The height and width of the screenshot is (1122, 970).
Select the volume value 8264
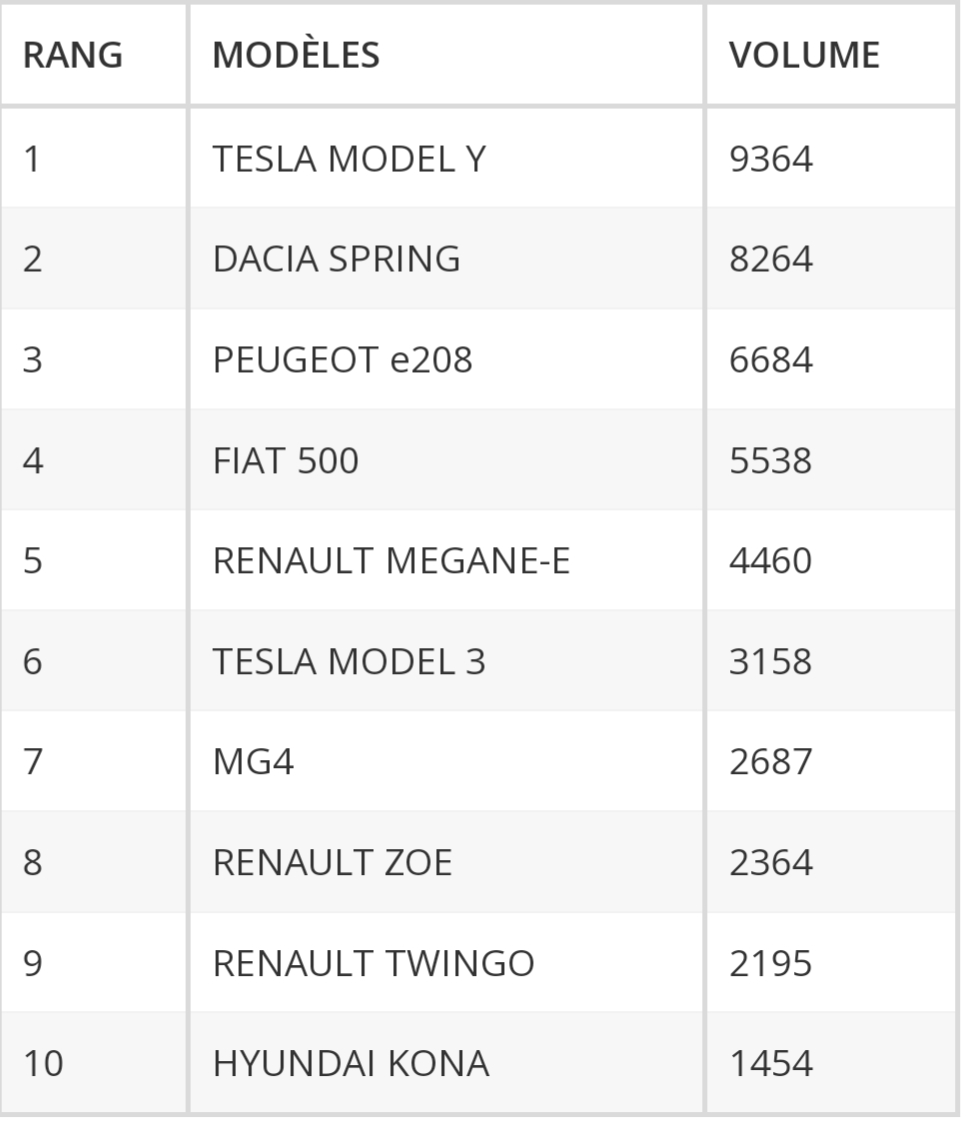pos(771,259)
